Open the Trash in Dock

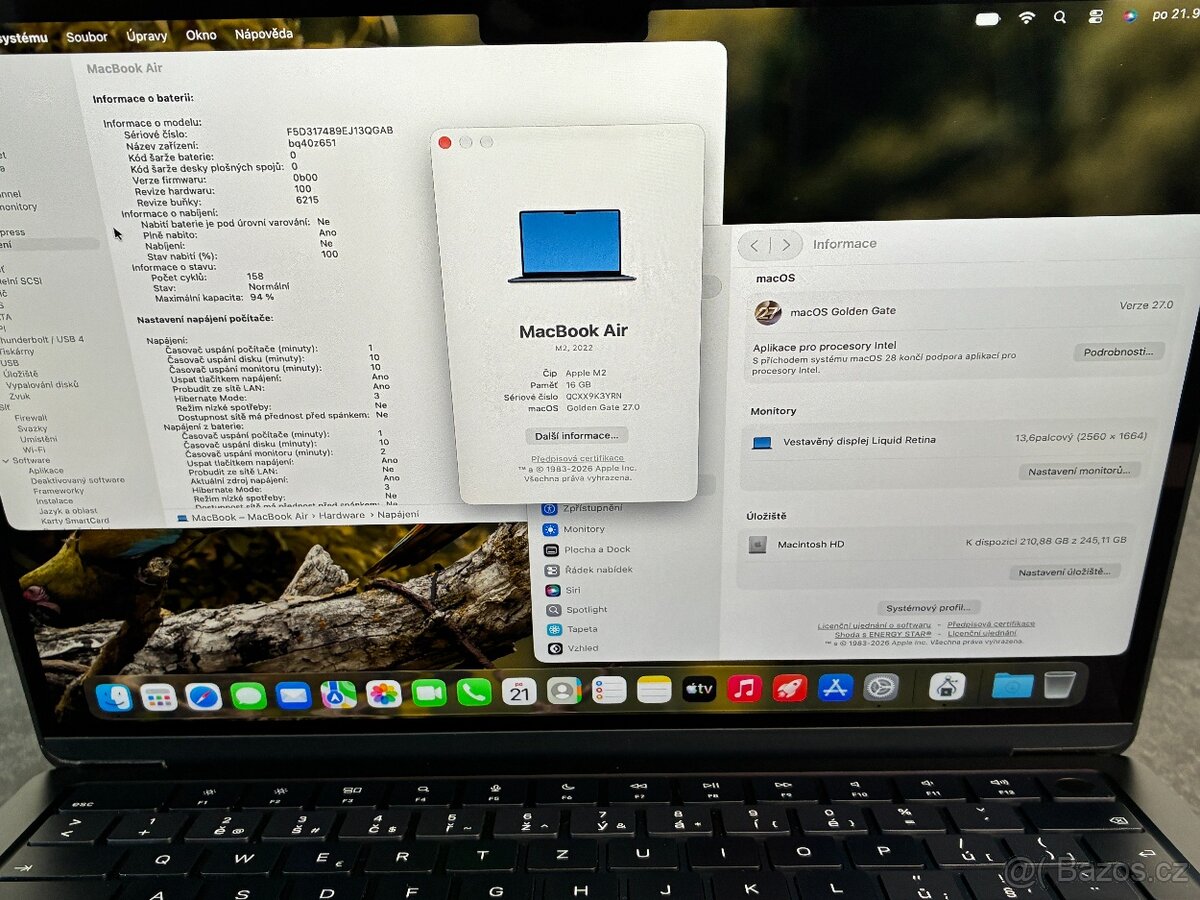(x=1059, y=684)
